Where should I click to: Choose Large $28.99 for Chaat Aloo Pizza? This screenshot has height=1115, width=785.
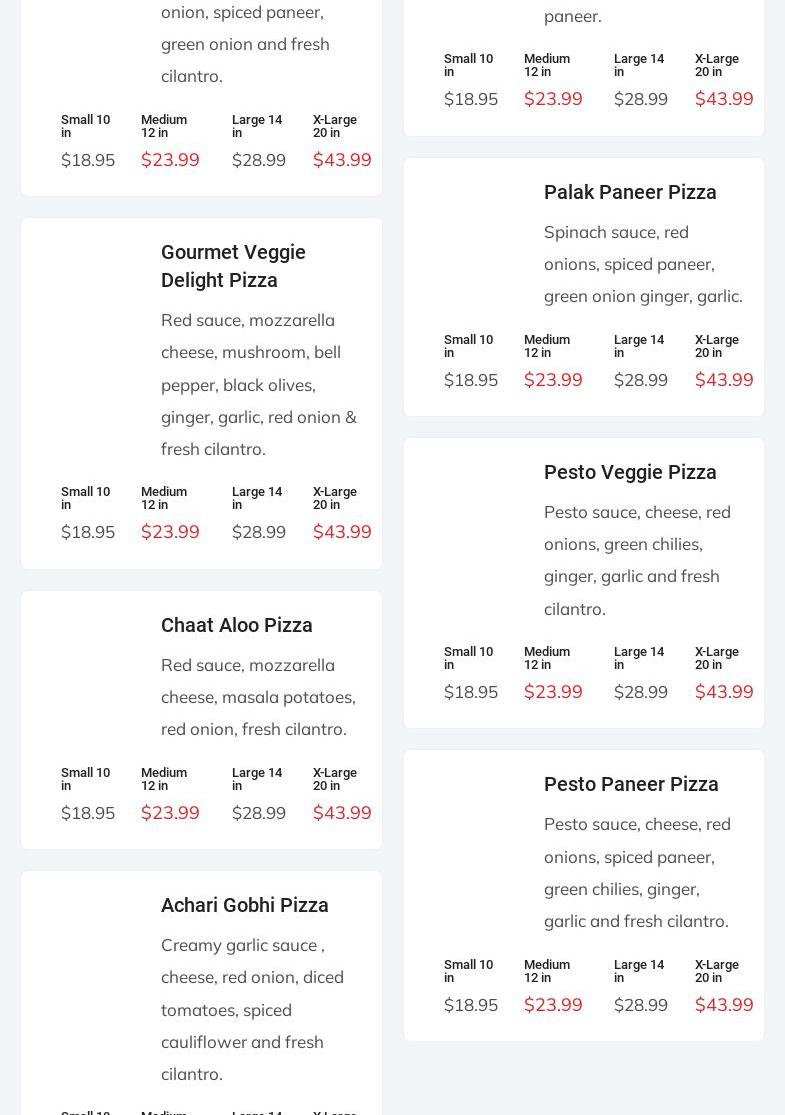click(259, 812)
